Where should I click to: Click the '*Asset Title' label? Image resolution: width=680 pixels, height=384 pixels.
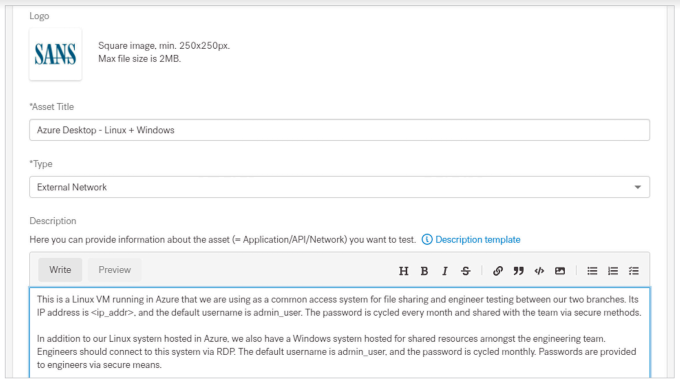pyautogui.click(x=52, y=107)
